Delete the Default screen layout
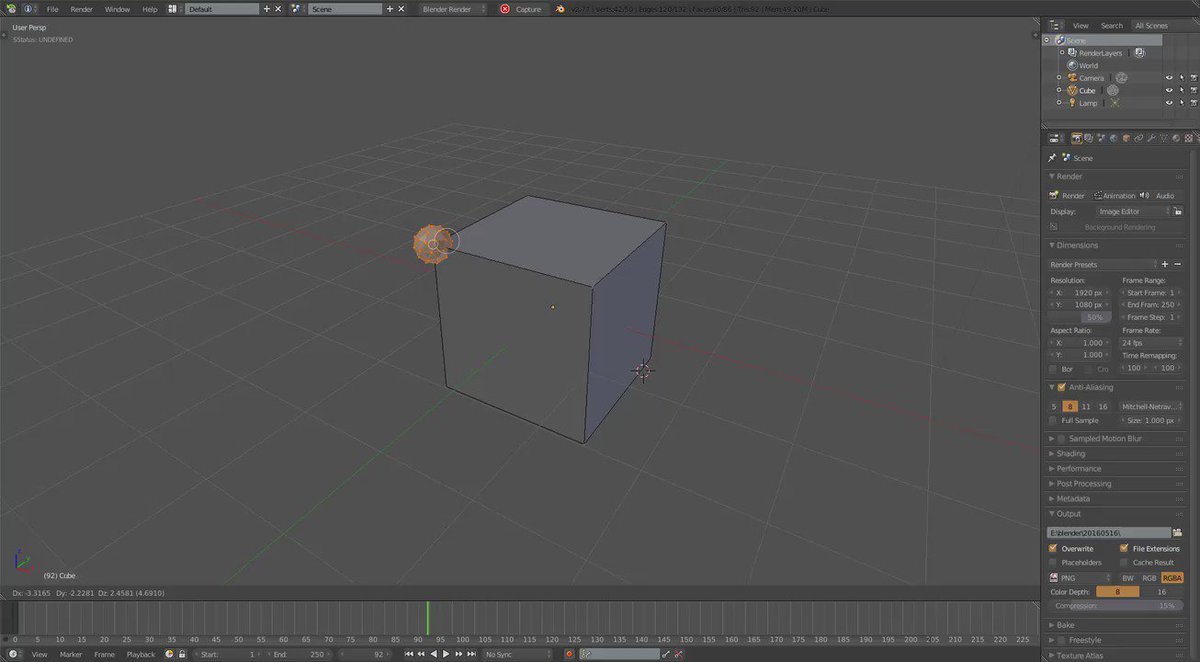This screenshot has height=662, width=1200. [x=278, y=9]
